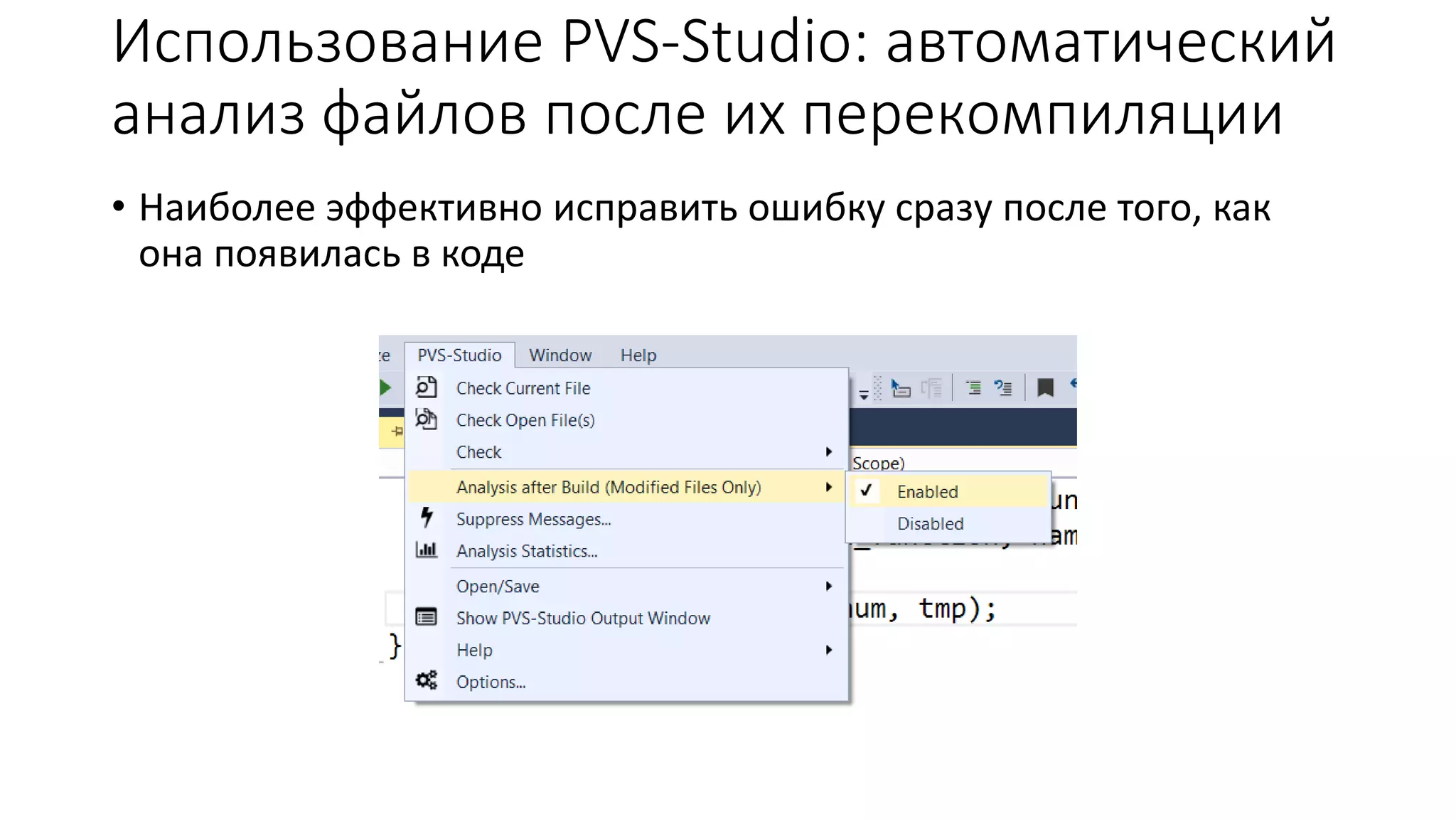1456x819 pixels.
Task: Click the Scope) dropdown label
Action: pos(878,463)
